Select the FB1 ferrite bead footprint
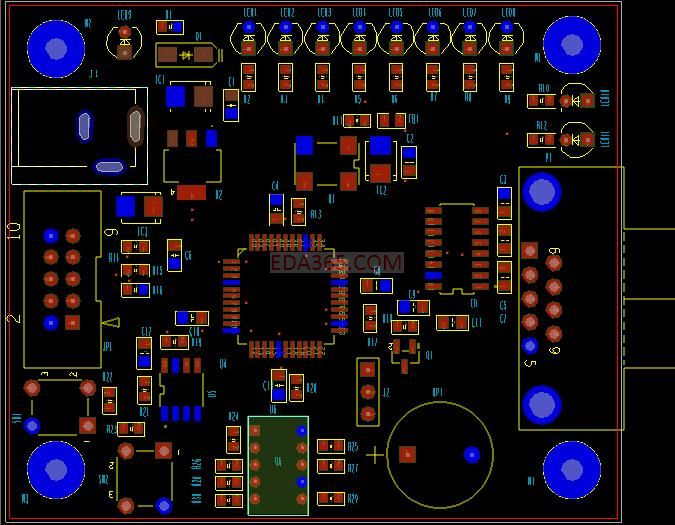 pyautogui.click(x=391, y=121)
